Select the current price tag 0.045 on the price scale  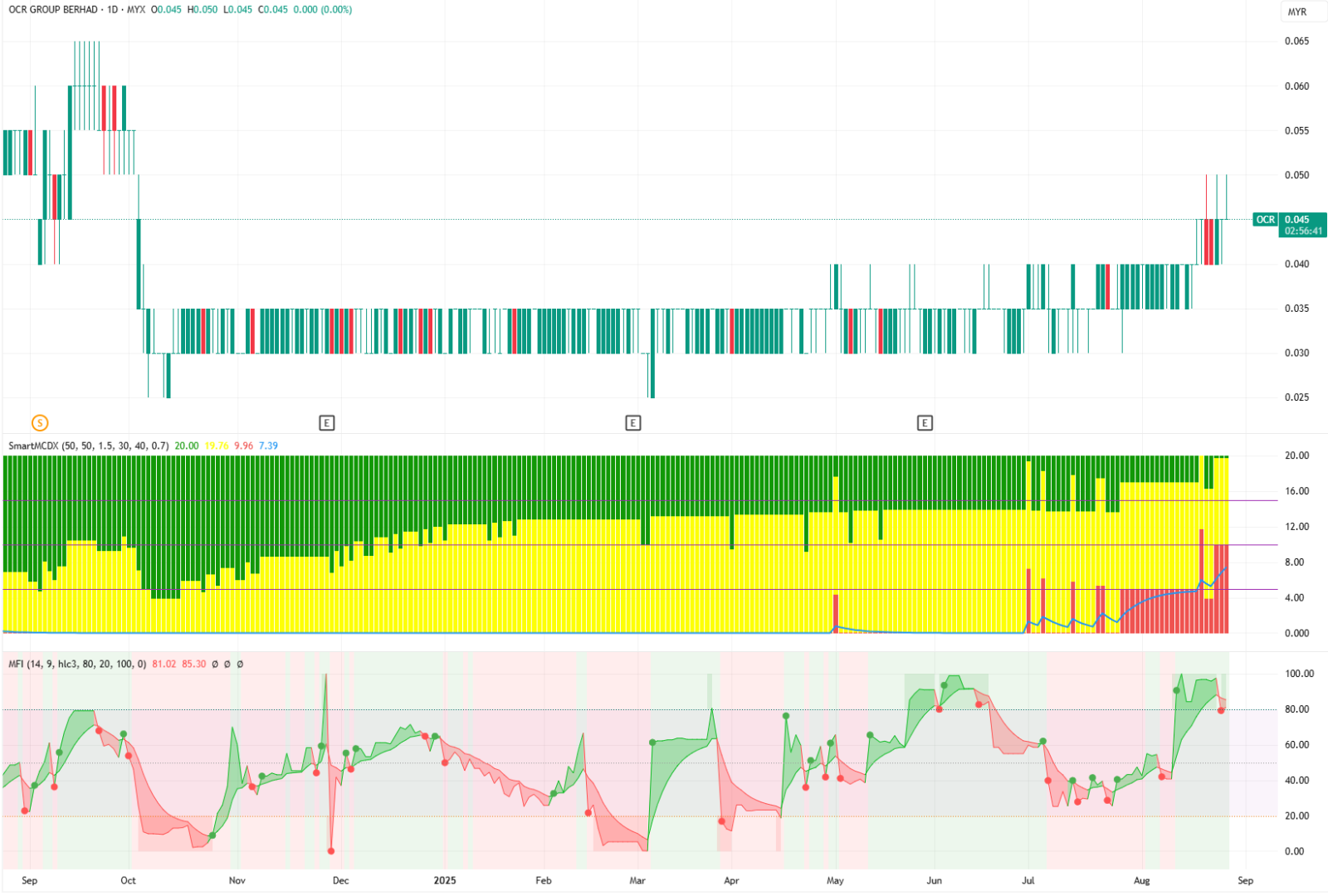[x=1296, y=220]
